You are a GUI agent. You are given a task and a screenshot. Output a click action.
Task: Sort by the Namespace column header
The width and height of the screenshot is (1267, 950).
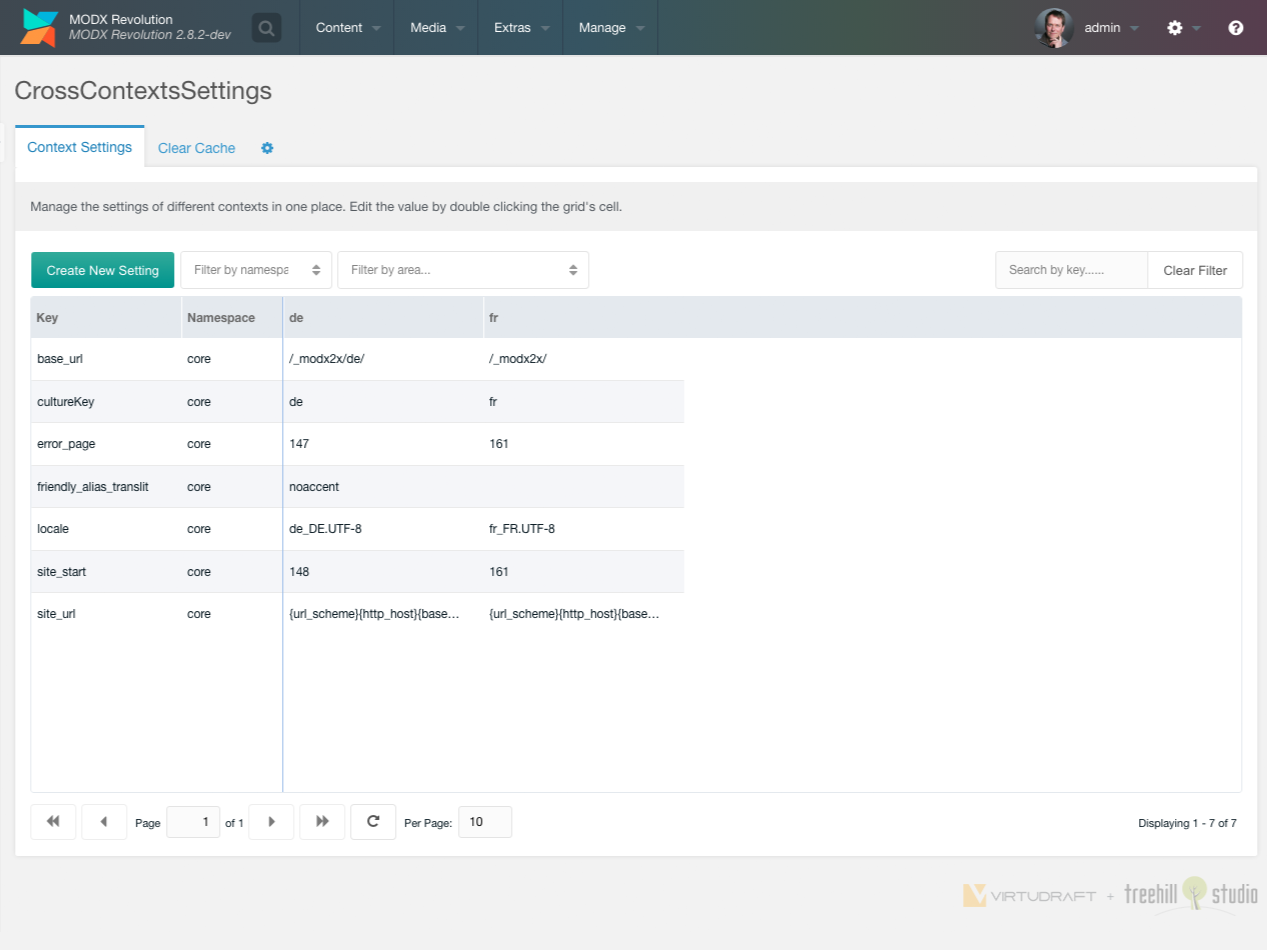point(232,318)
